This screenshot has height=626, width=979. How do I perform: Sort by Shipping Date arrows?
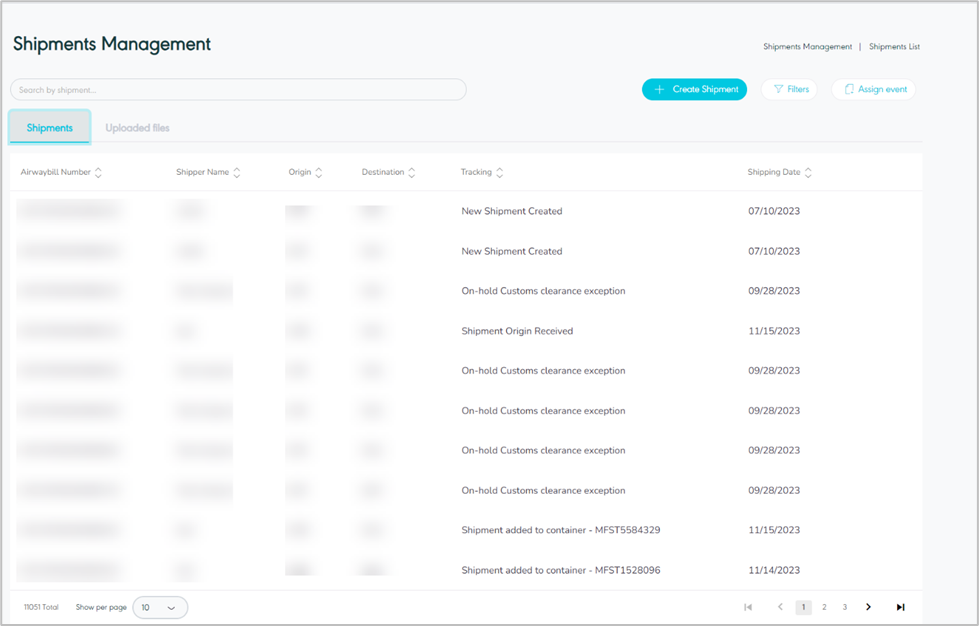(x=808, y=173)
